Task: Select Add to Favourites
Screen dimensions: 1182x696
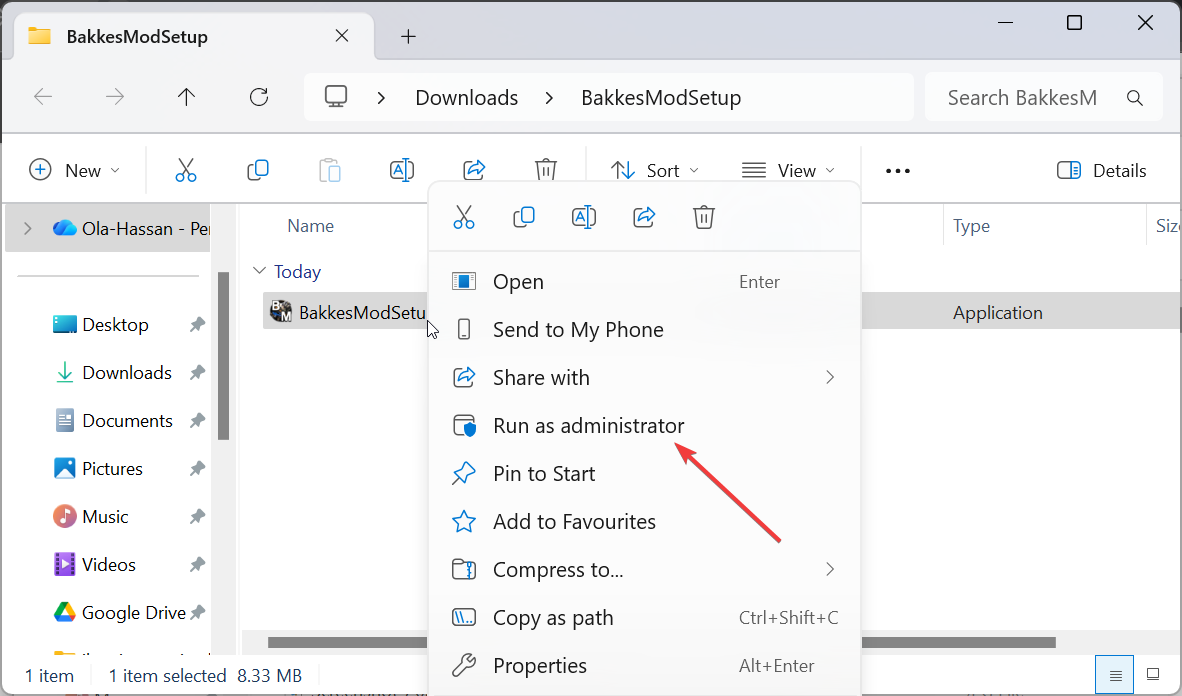Action: pyautogui.click(x=644, y=522)
